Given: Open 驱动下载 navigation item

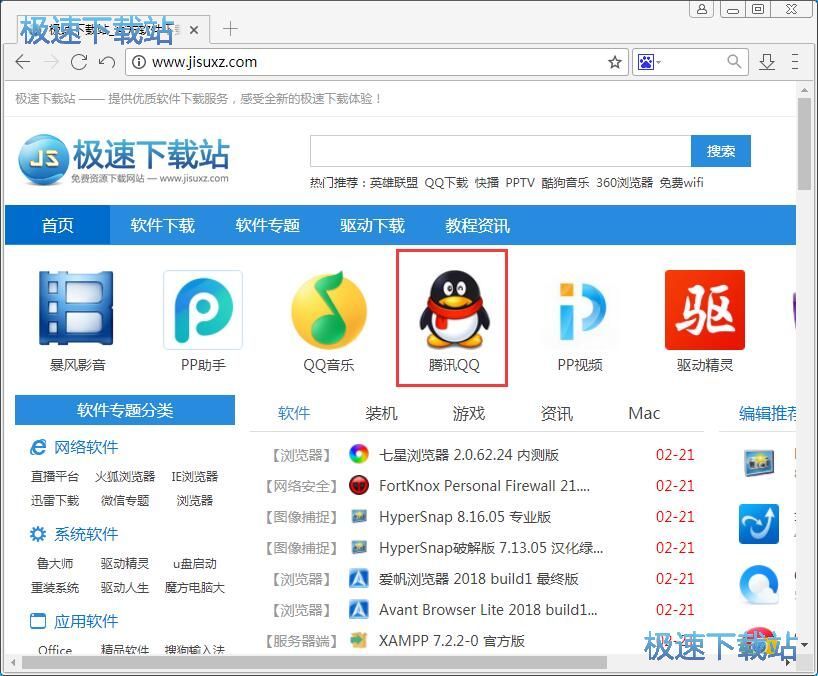Looking at the screenshot, I should (x=372, y=225).
